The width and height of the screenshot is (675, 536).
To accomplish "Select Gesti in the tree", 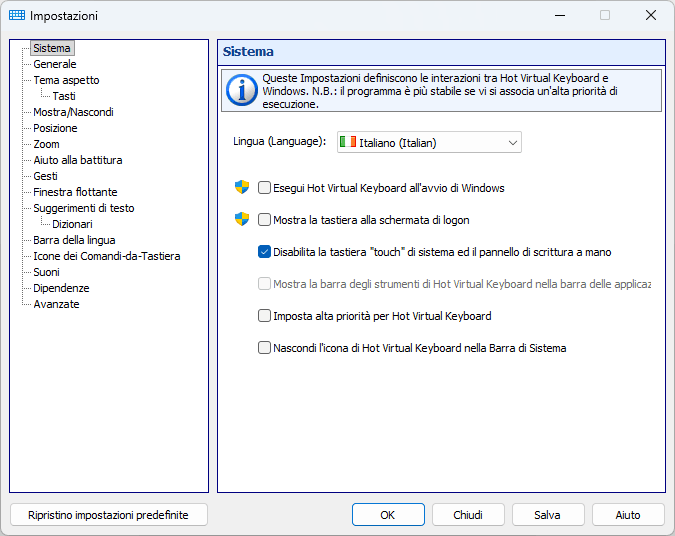I will pyautogui.click(x=45, y=176).
